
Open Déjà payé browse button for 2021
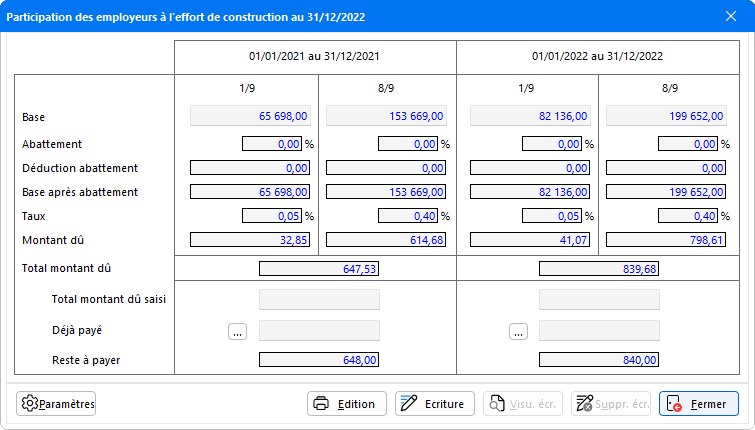237,332
